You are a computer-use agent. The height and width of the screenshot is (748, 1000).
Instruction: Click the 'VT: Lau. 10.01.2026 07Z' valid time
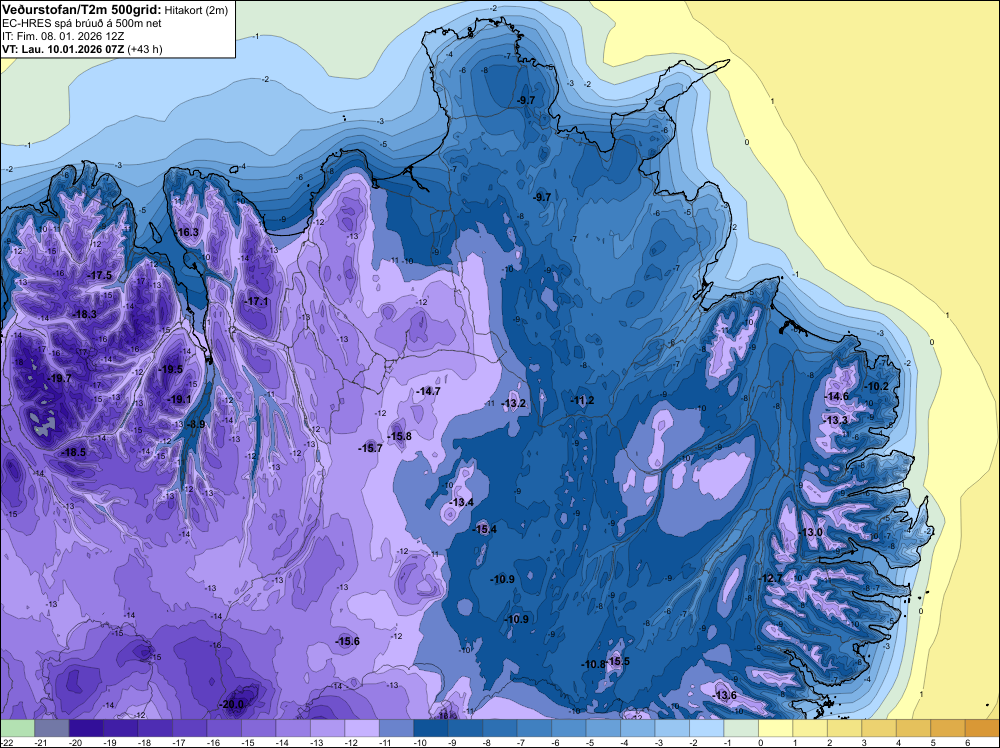63,49
